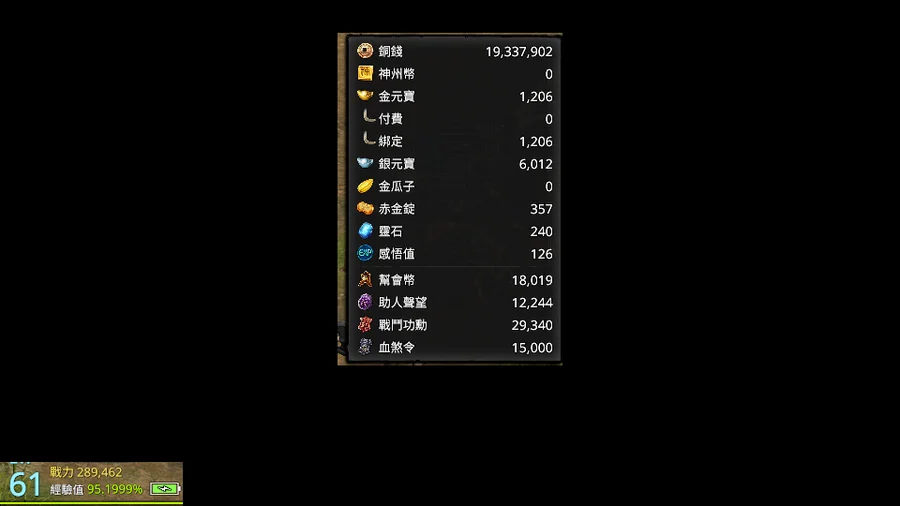
Task: Select the purple 助人聲望 reputation icon
Action: point(365,302)
